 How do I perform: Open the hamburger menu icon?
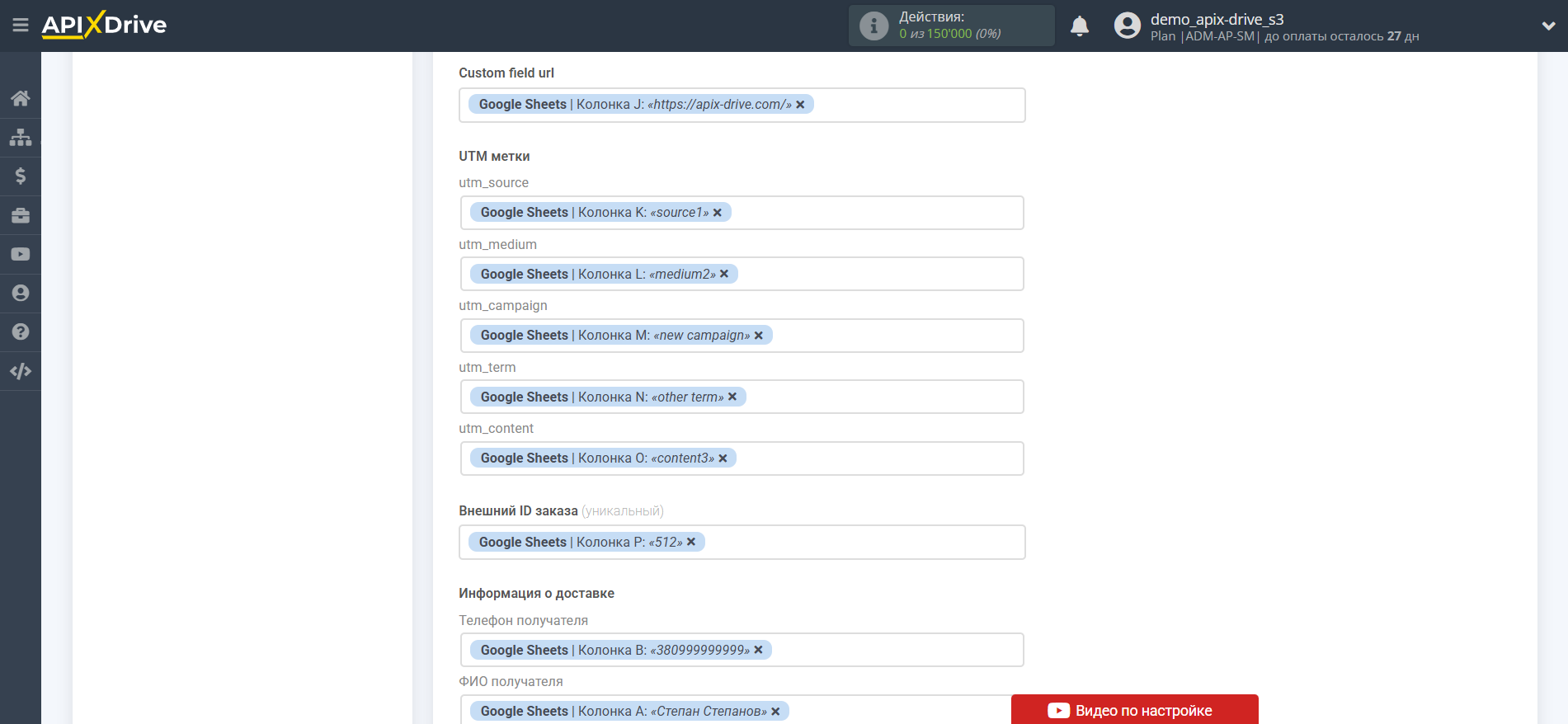point(21,25)
